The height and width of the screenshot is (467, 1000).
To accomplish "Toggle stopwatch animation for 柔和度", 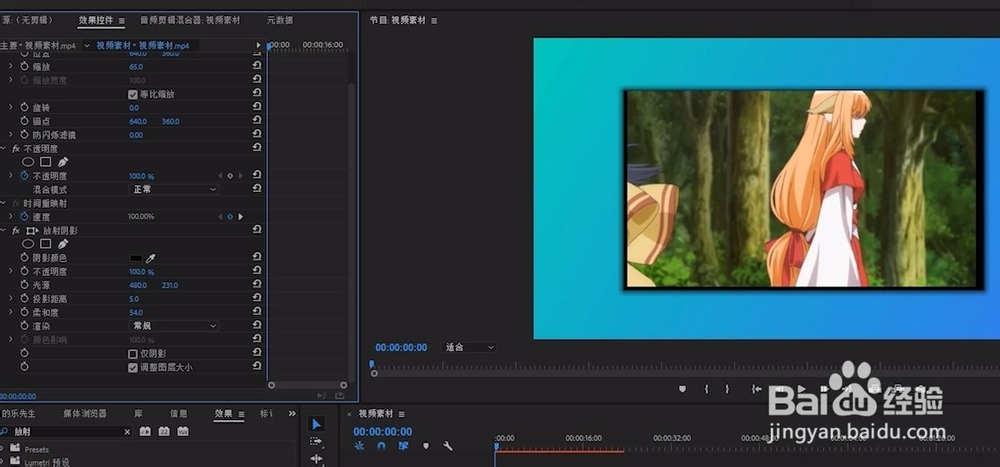I will coord(24,313).
